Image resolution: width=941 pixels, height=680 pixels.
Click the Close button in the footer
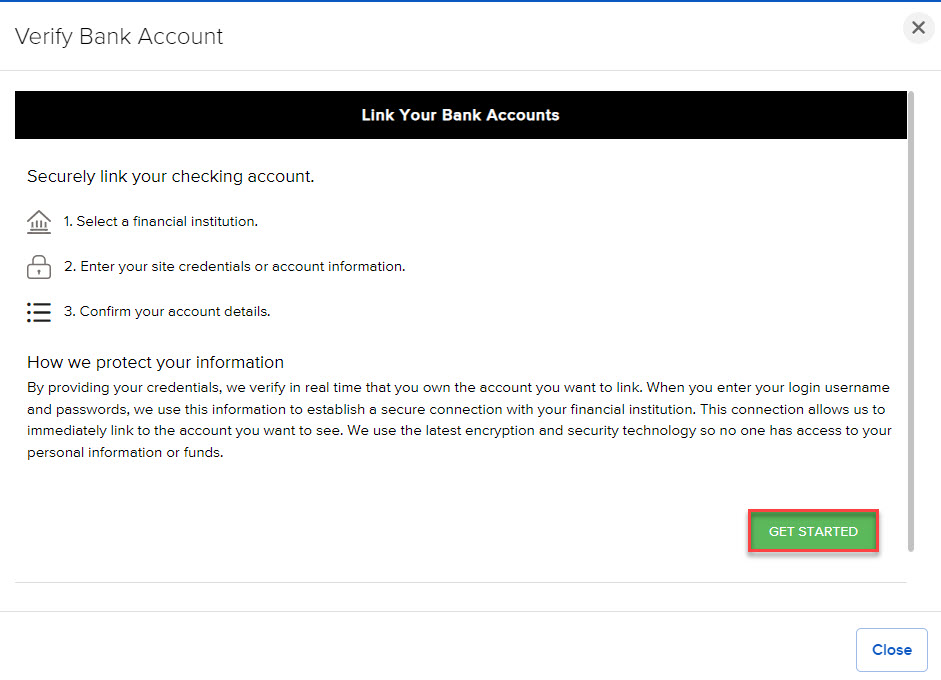pyautogui.click(x=891, y=650)
